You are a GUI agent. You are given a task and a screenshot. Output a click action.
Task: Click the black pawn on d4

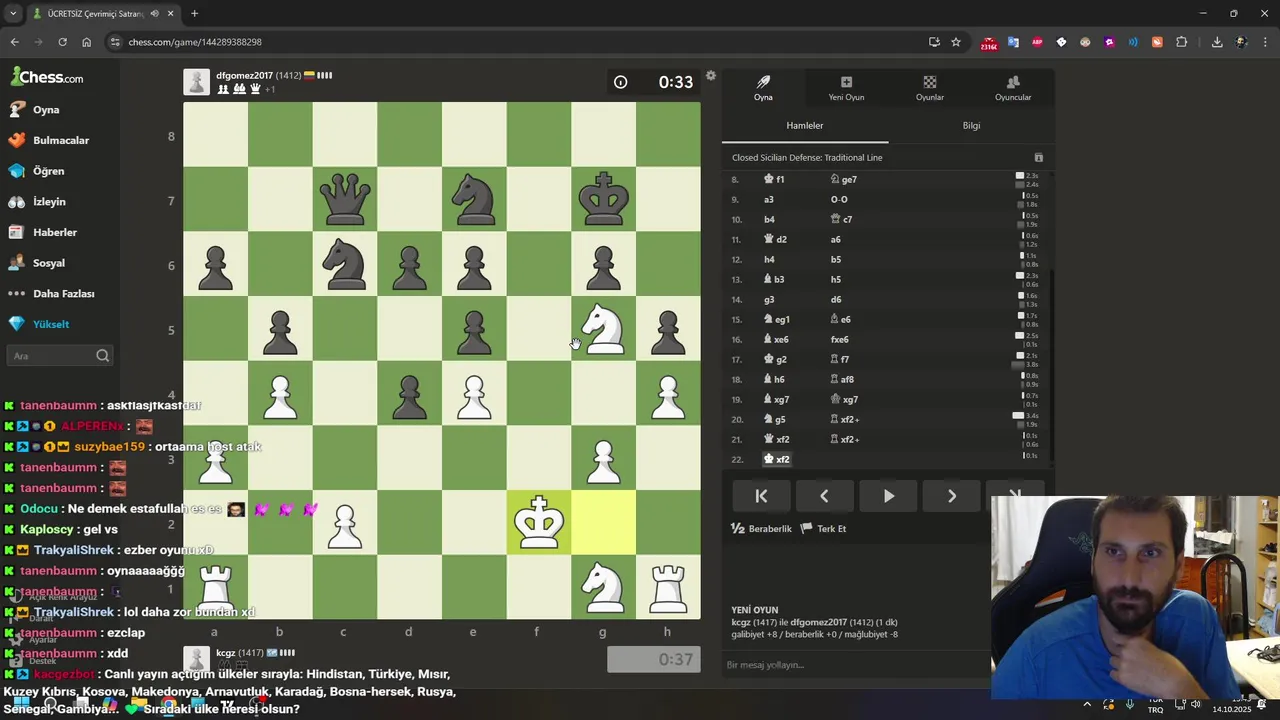coord(409,393)
